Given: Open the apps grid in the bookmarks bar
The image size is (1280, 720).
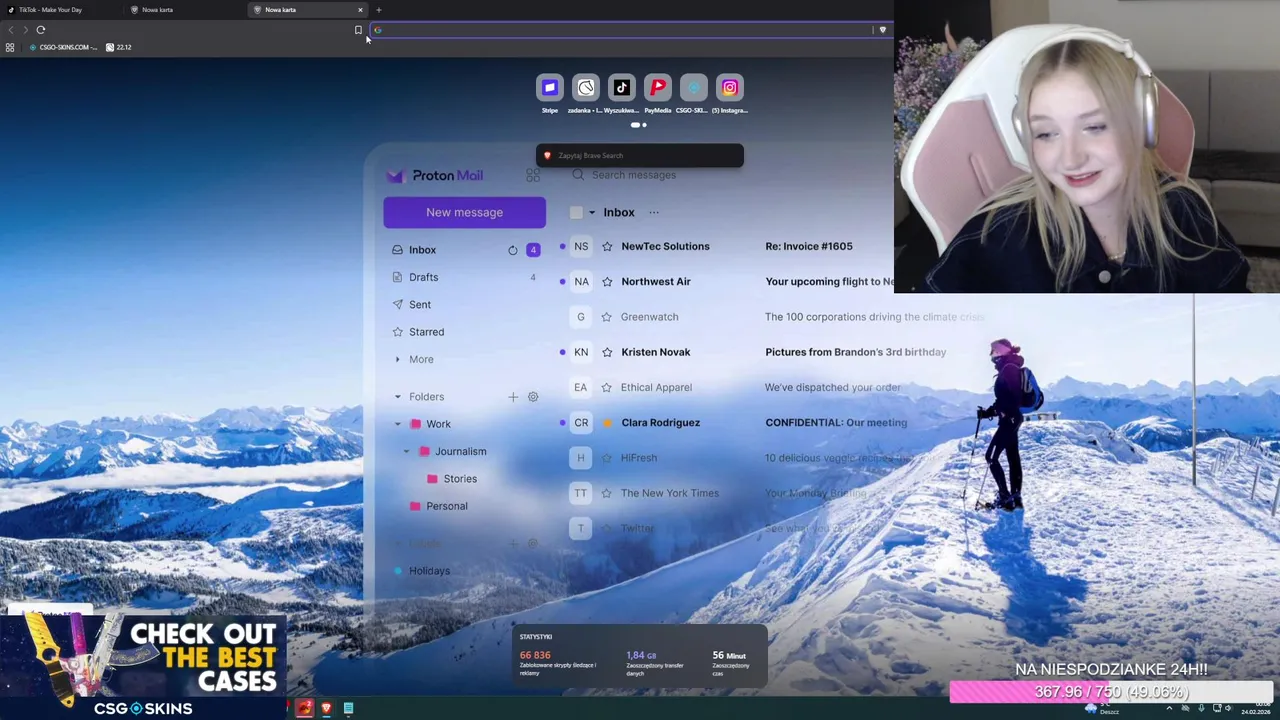Looking at the screenshot, I should pos(10,47).
